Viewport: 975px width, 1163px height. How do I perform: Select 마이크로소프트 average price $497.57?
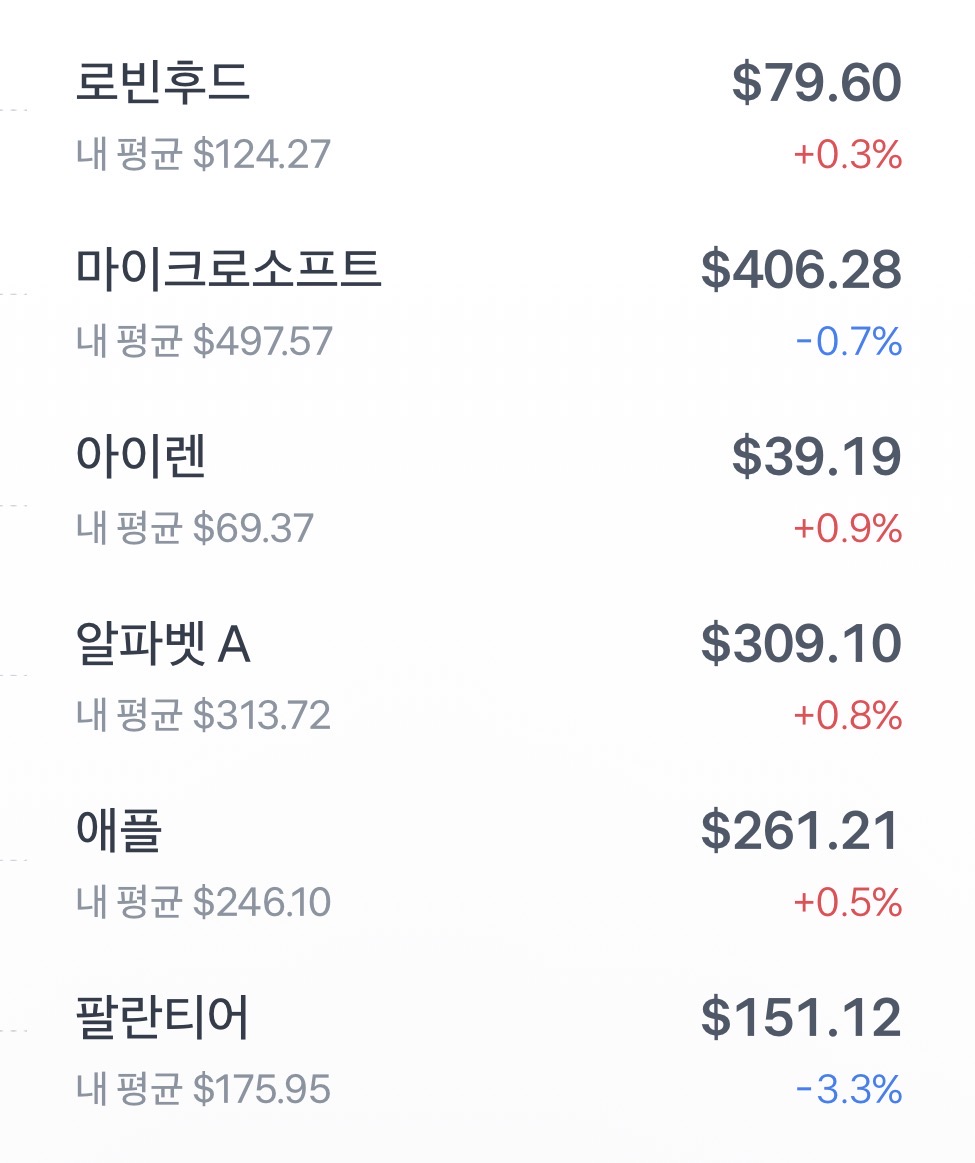pyautogui.click(x=204, y=342)
